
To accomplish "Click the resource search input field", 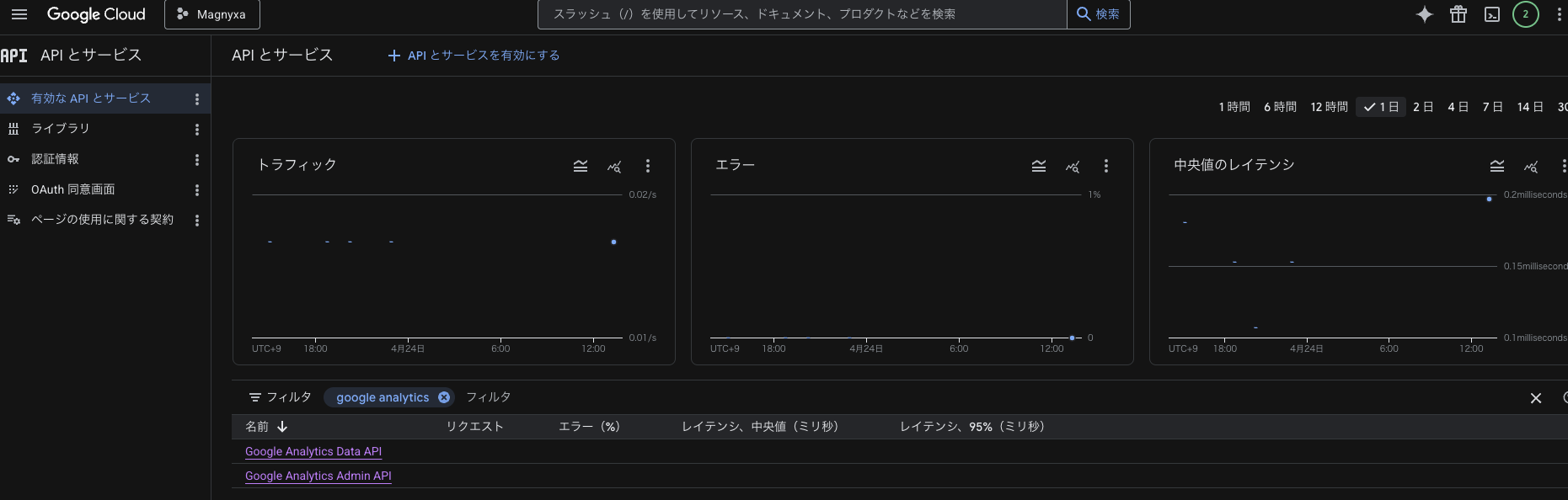I will pyautogui.click(x=800, y=14).
